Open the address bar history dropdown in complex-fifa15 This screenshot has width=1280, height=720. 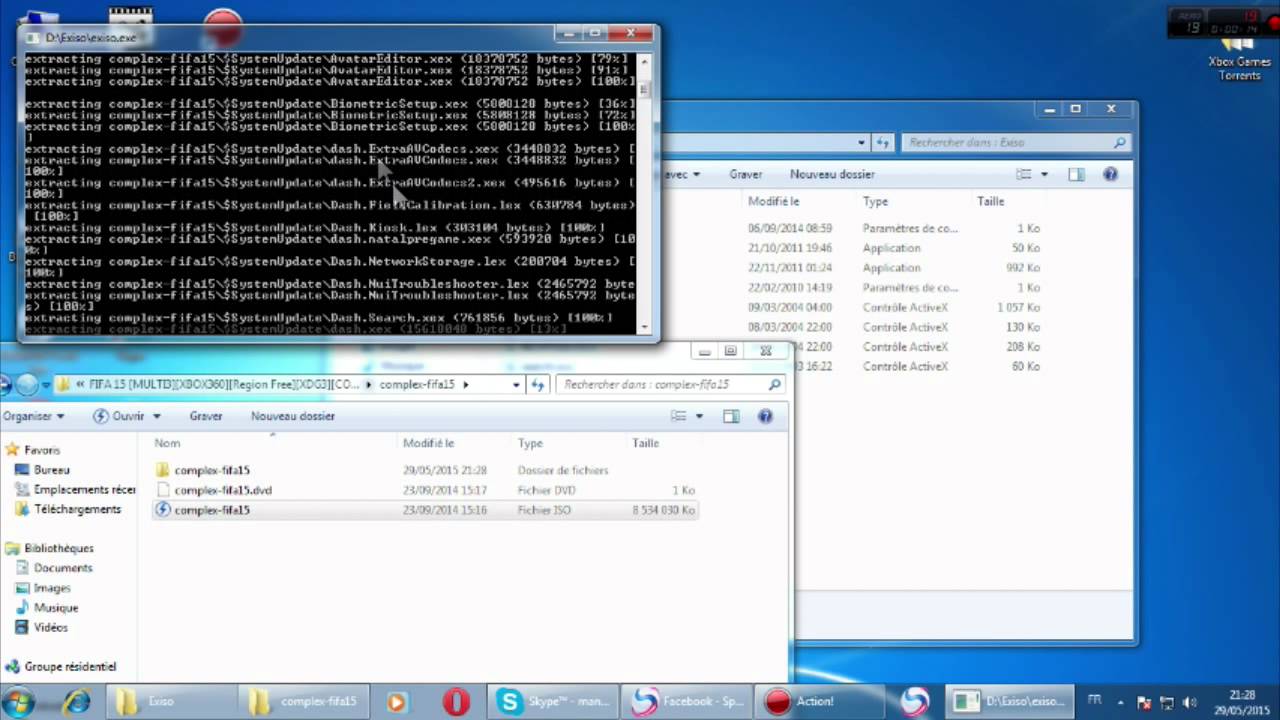(x=516, y=384)
